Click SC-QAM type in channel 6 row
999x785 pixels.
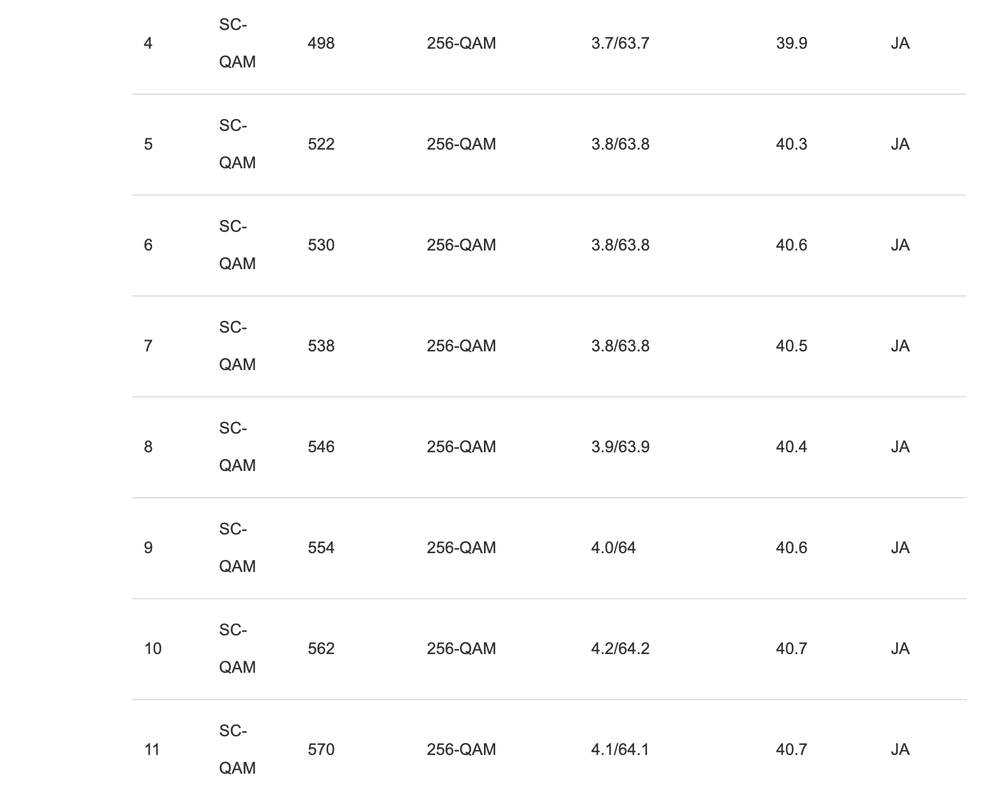(x=237, y=246)
